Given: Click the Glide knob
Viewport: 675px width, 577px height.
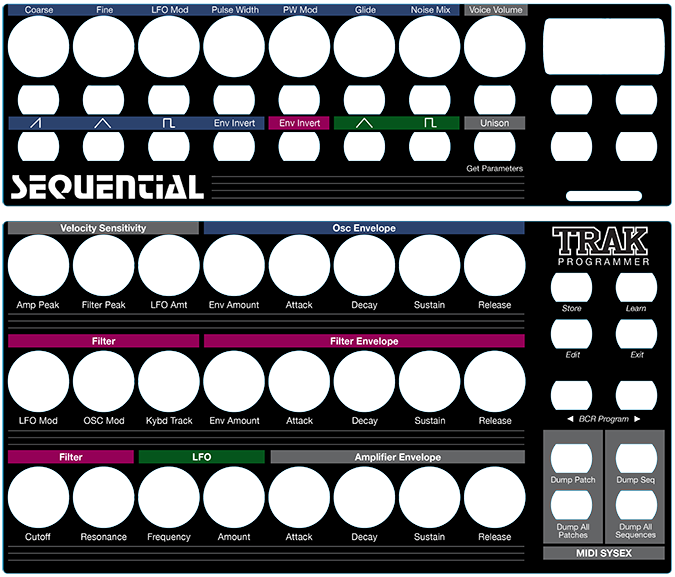Looking at the screenshot, I should click(364, 47).
